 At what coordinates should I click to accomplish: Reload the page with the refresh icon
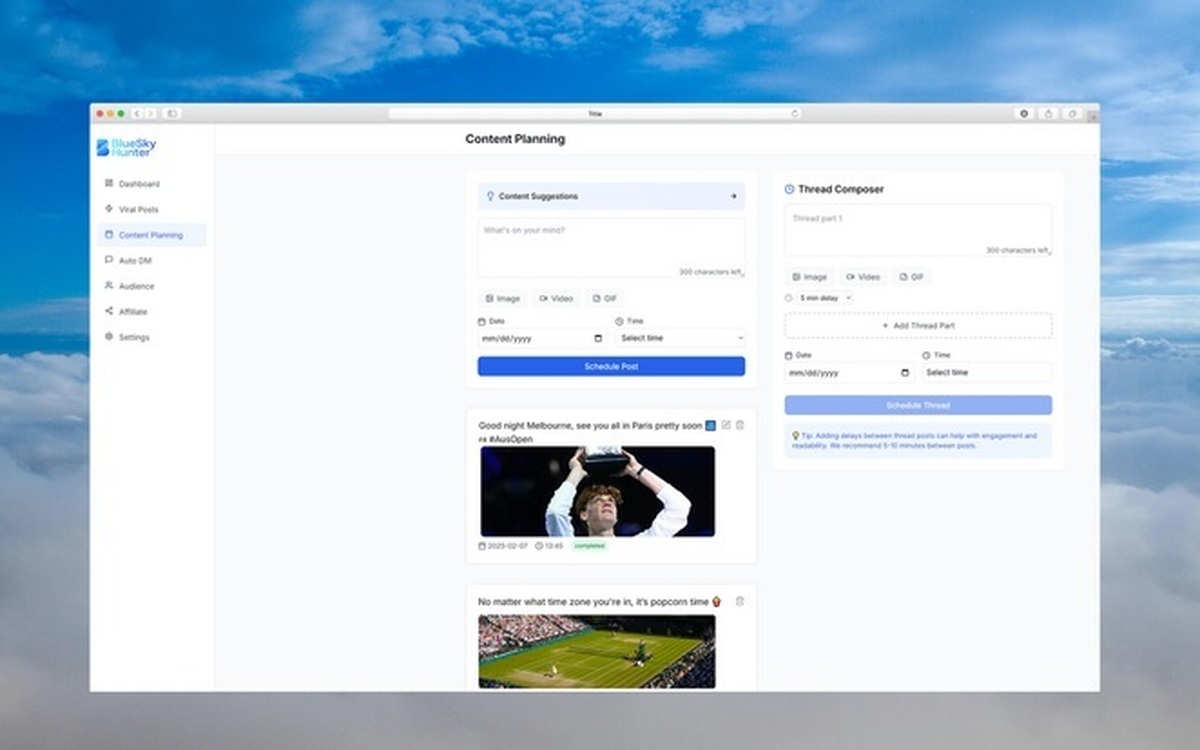click(x=795, y=114)
